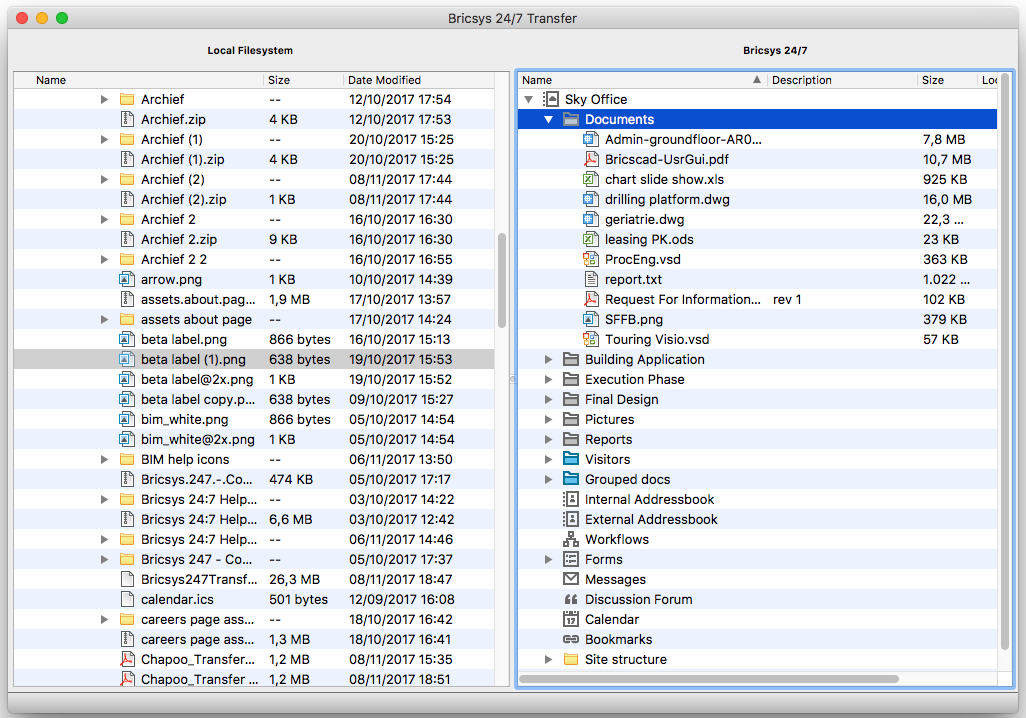Select the beta label (1).png file
This screenshot has height=718, width=1026.
point(254,359)
